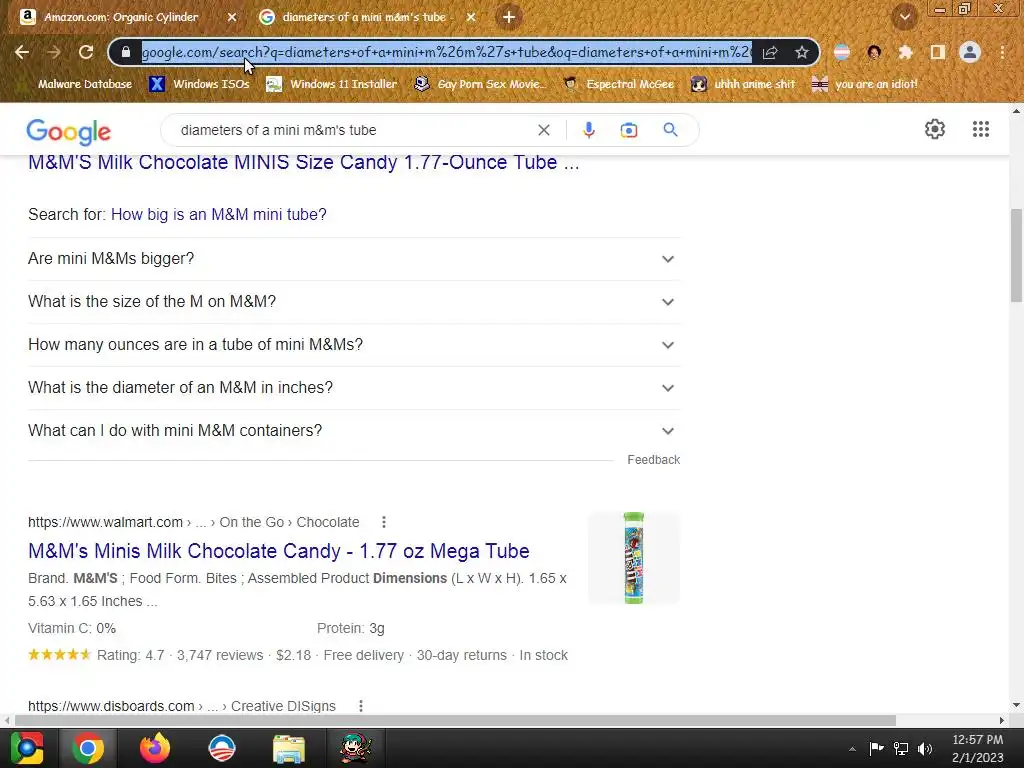Screen dimensions: 1024x768
Task: Open the Windows ISOs bookmark
Action: (x=200, y=84)
